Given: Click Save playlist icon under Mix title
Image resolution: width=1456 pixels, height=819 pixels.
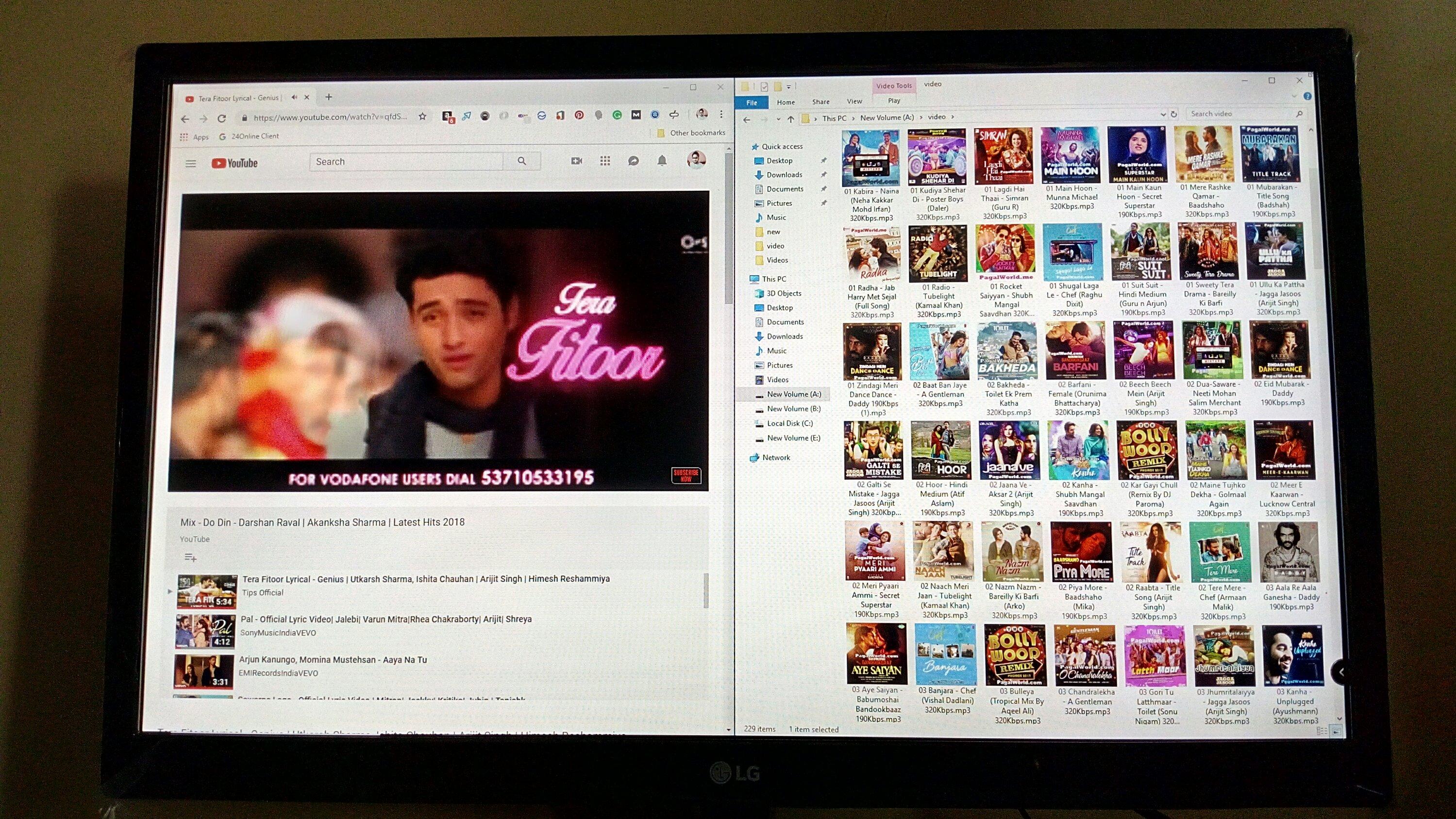Looking at the screenshot, I should pyautogui.click(x=190, y=558).
